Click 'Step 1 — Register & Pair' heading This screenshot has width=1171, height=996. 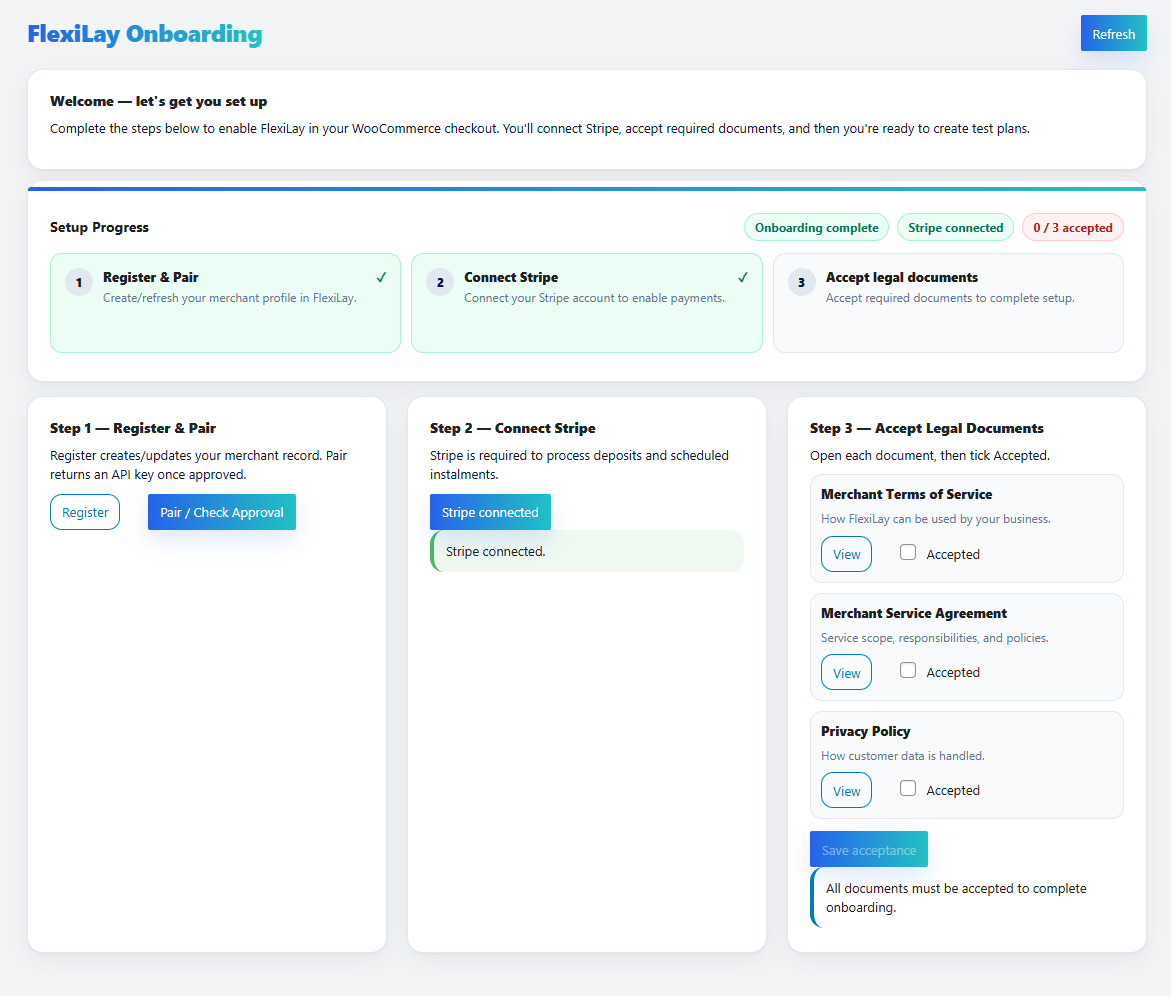click(x=133, y=428)
